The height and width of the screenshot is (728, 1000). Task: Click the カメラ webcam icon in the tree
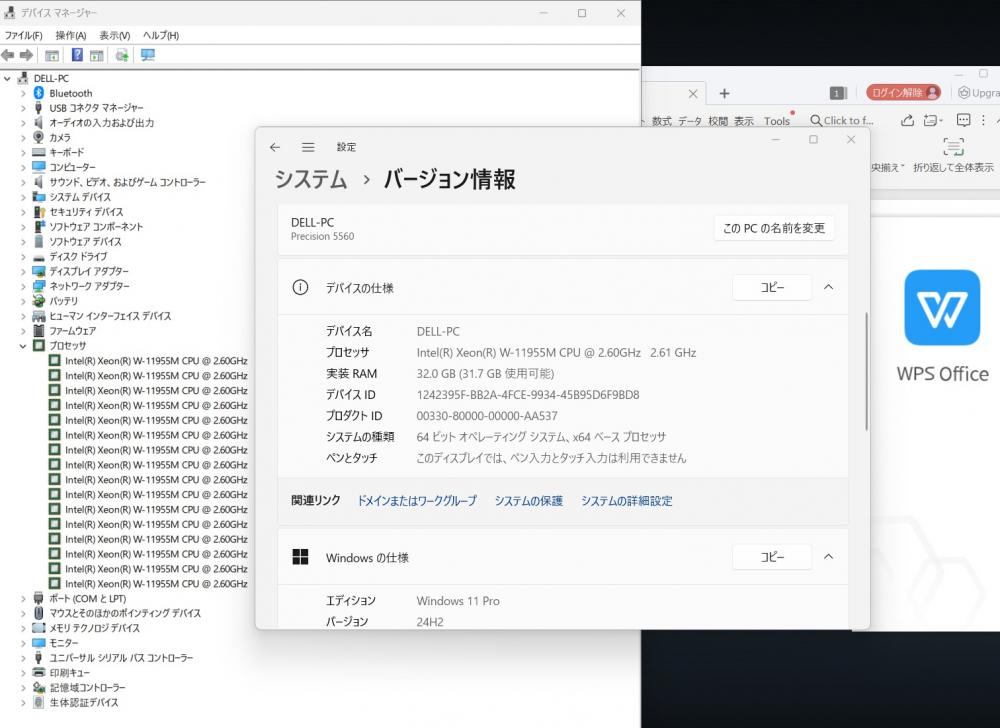[39, 137]
